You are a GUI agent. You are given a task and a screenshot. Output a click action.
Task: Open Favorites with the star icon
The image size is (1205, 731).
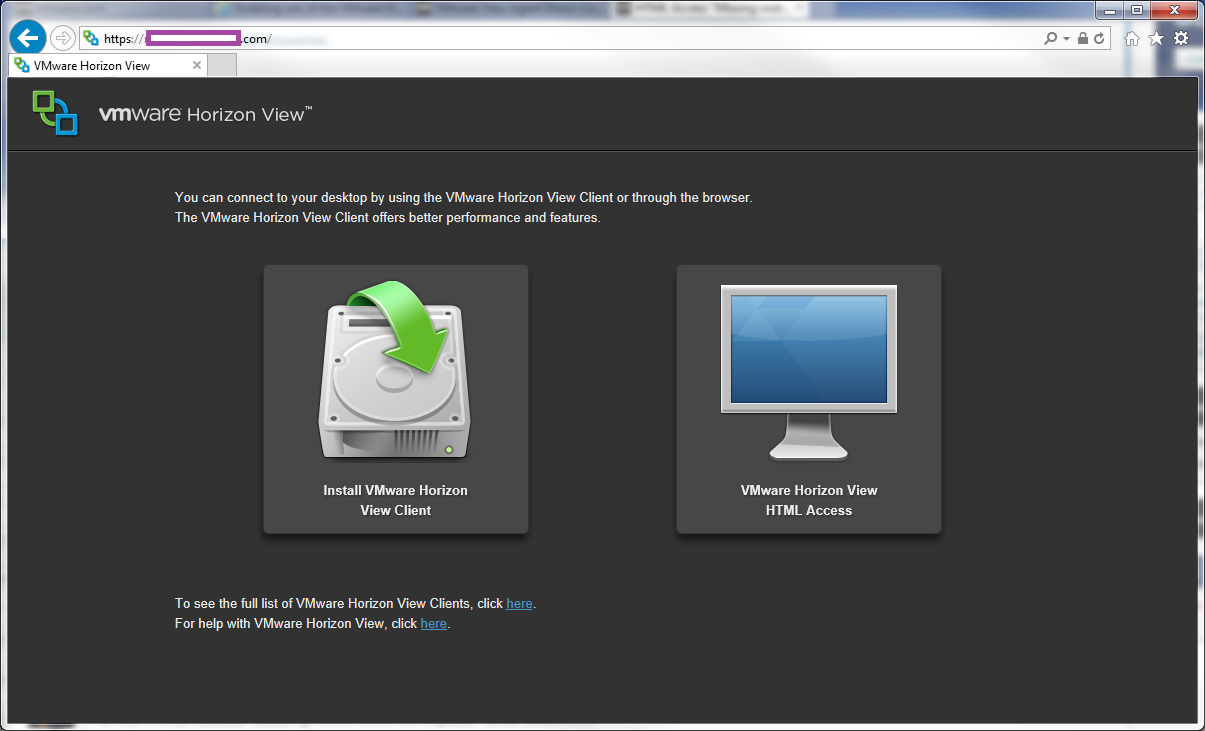[1156, 38]
